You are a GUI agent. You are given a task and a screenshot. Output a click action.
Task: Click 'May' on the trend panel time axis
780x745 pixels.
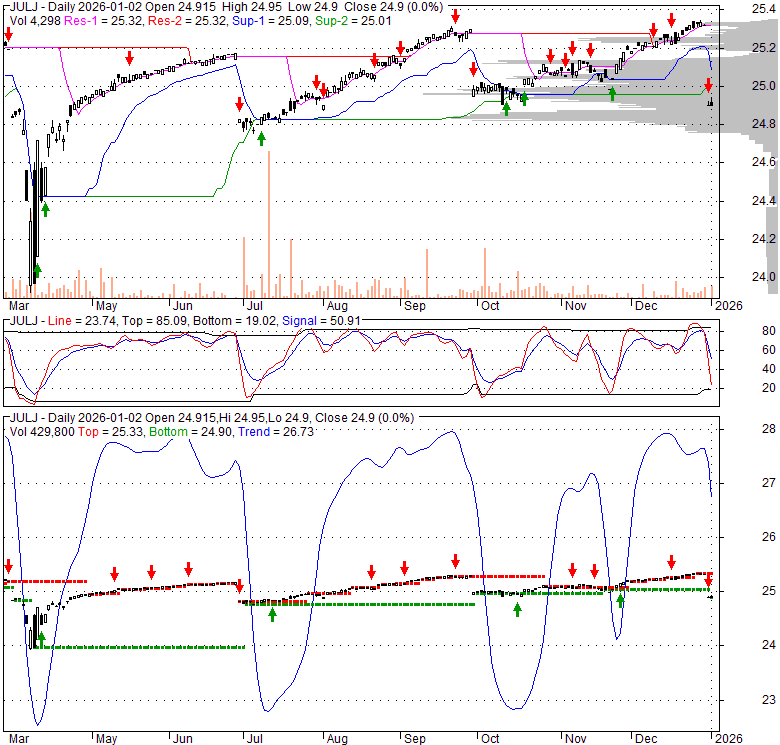[106, 739]
